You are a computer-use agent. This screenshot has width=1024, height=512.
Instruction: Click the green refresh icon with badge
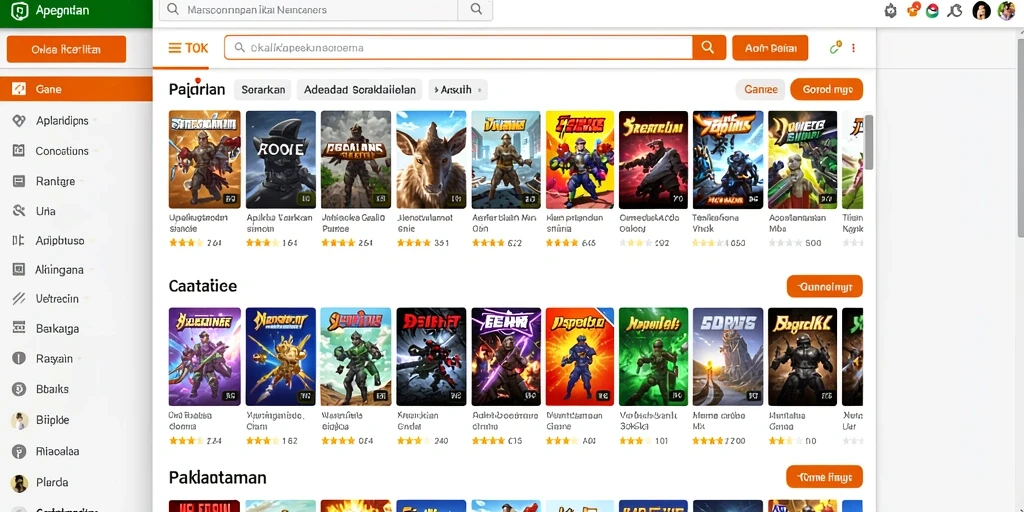(x=835, y=47)
